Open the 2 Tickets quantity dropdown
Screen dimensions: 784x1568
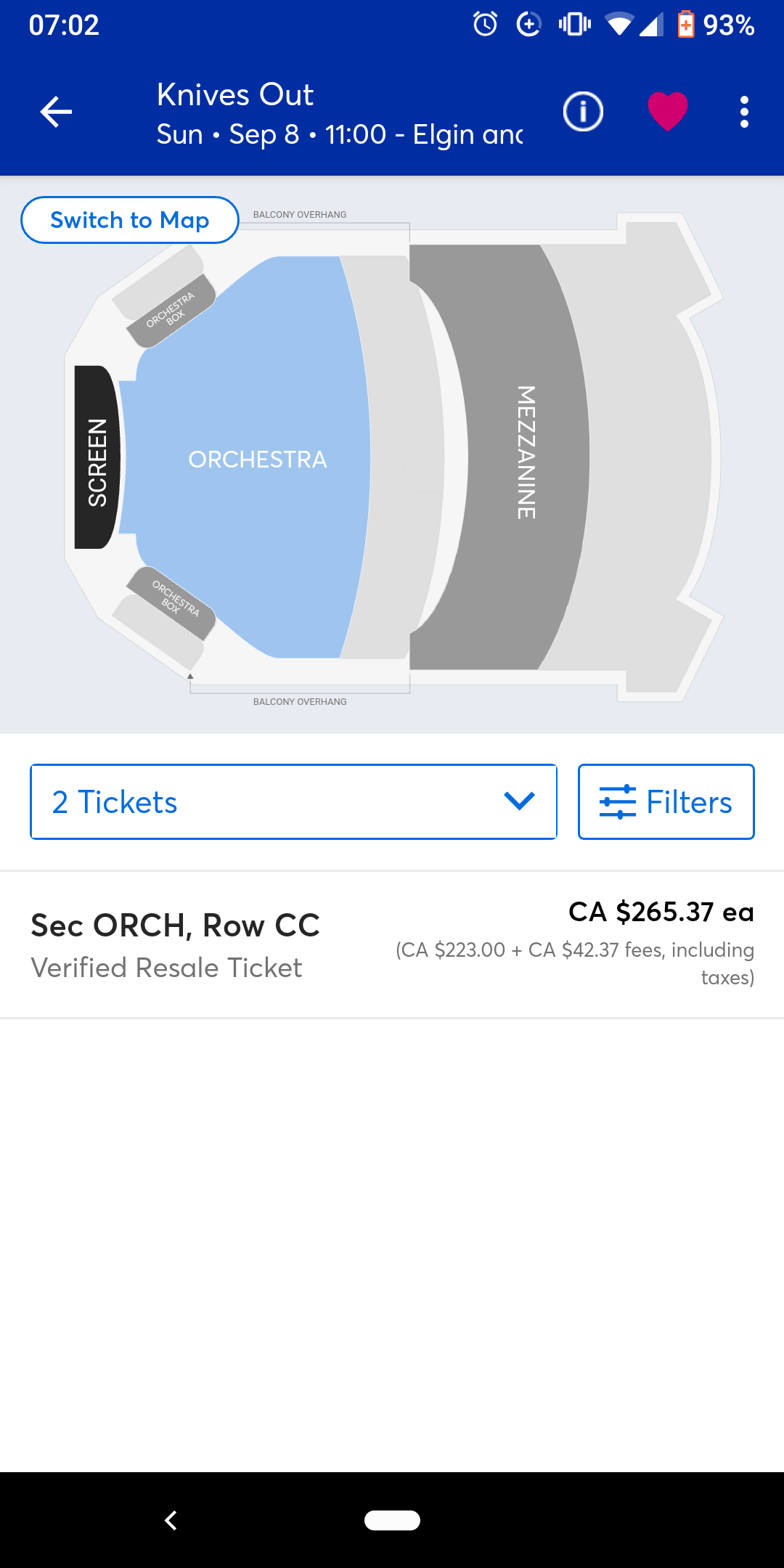pyautogui.click(x=293, y=801)
